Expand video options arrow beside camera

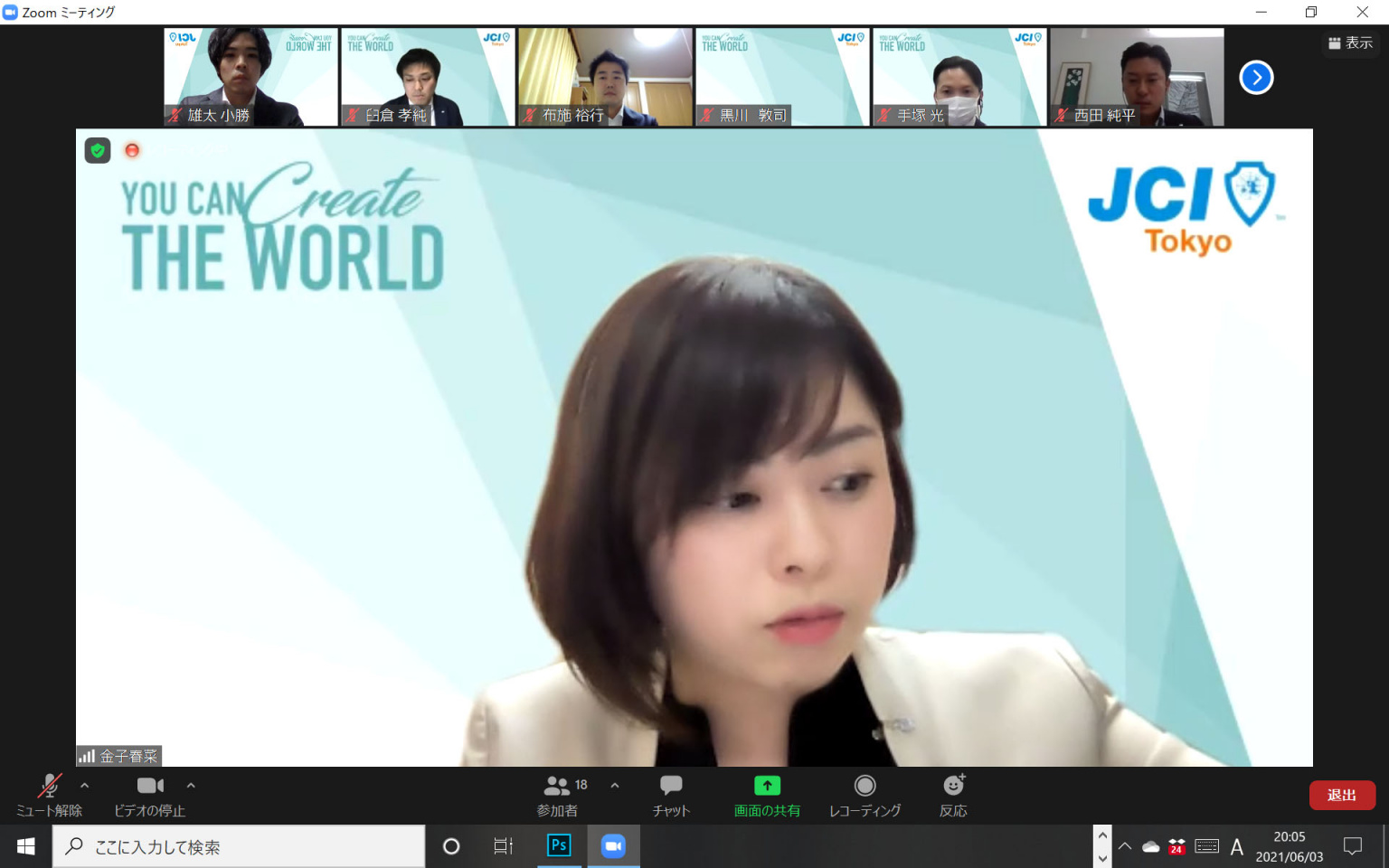point(191,786)
